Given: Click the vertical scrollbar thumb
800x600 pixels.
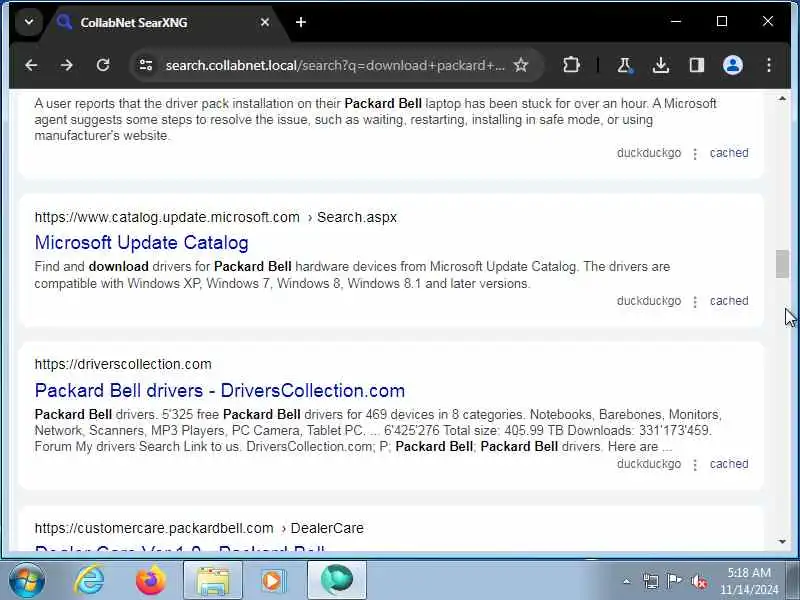Looking at the screenshot, I should (x=782, y=264).
